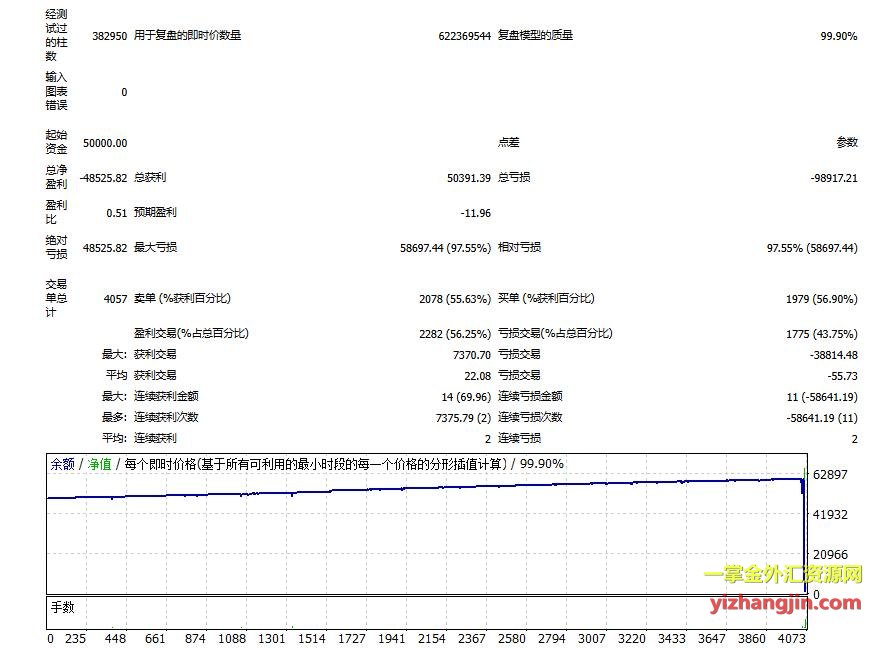Select the 余额 legend label on chart
The height and width of the screenshot is (650, 877).
click(x=62, y=464)
